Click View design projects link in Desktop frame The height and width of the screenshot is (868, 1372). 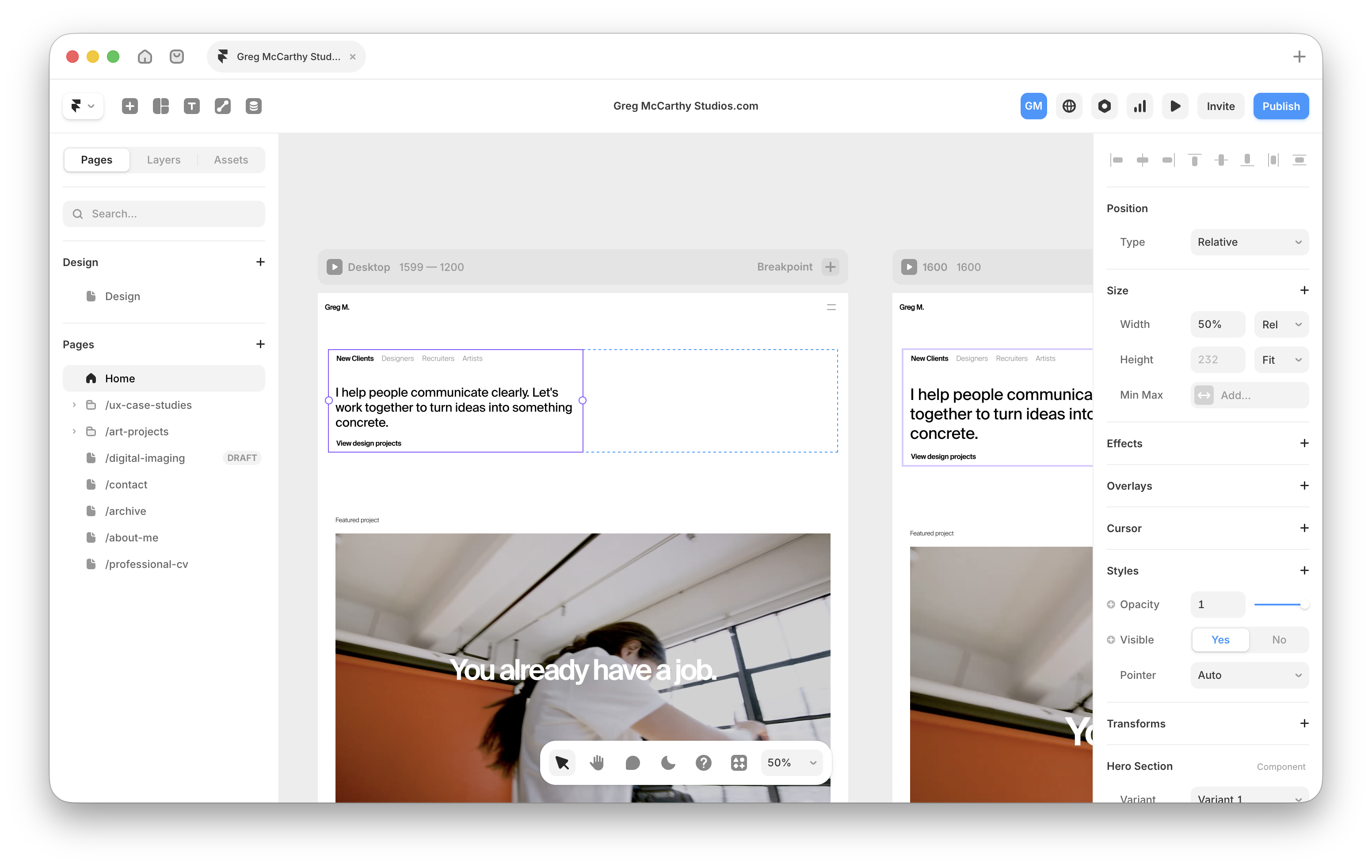click(369, 443)
